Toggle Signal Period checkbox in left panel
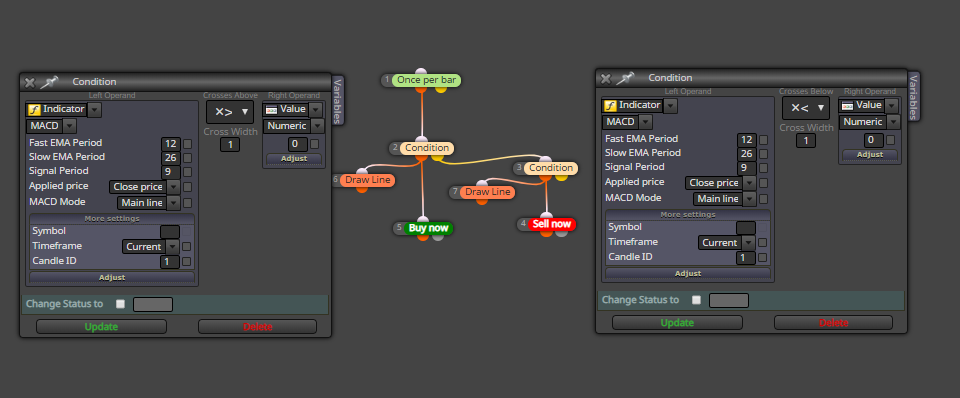The image size is (960, 398). (x=187, y=172)
